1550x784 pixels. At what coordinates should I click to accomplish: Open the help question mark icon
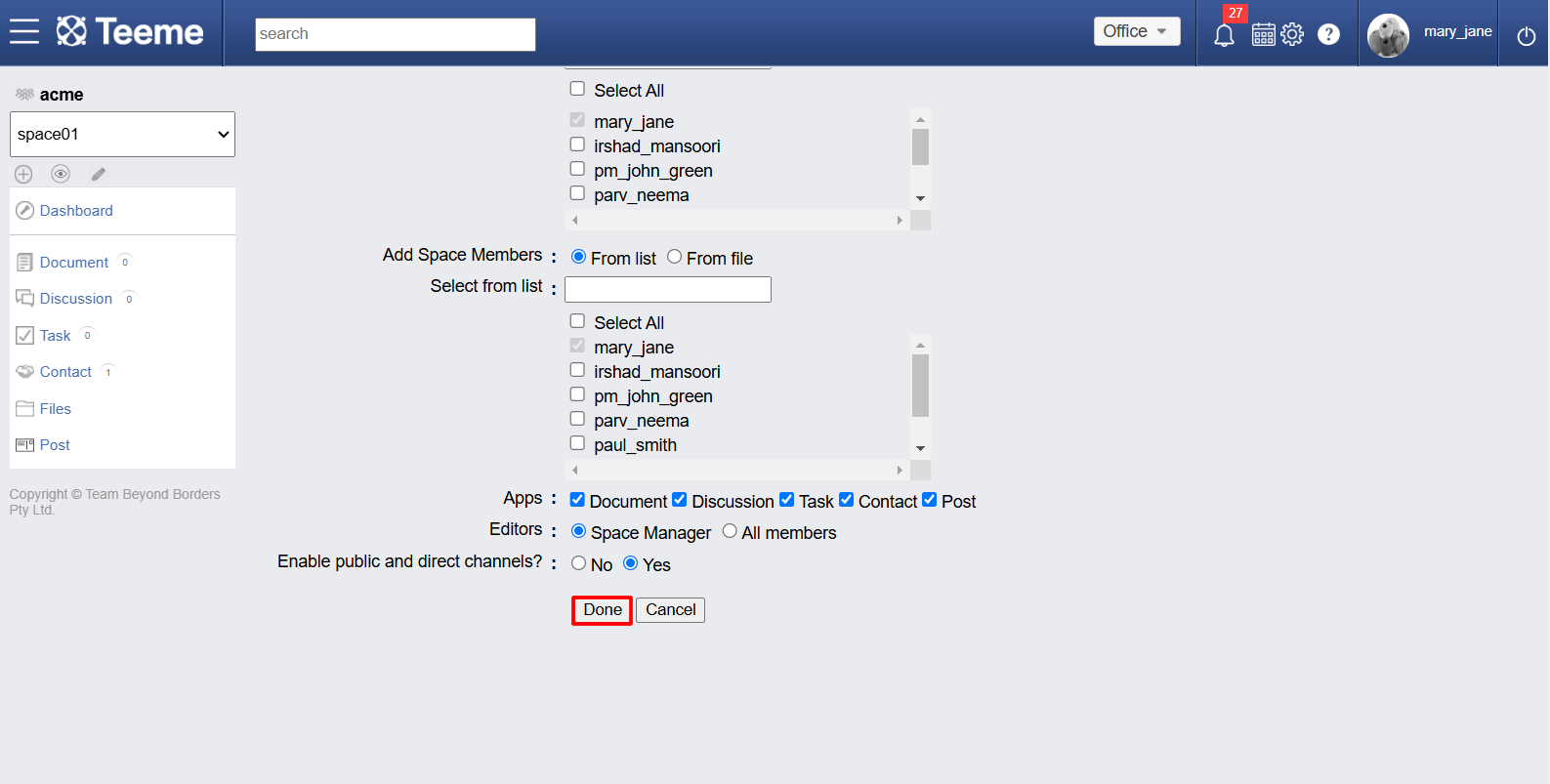[x=1328, y=34]
